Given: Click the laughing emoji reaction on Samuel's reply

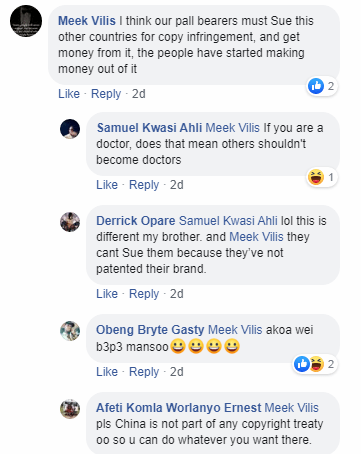Looking at the screenshot, I should tap(316, 177).
